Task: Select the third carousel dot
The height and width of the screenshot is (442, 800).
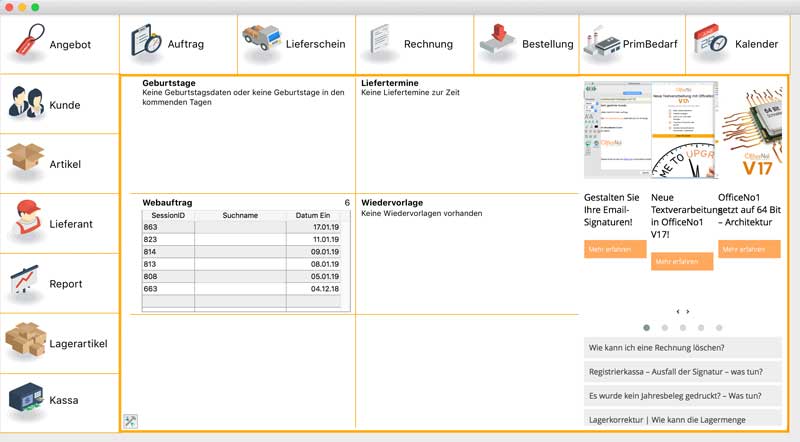Action: (x=683, y=328)
